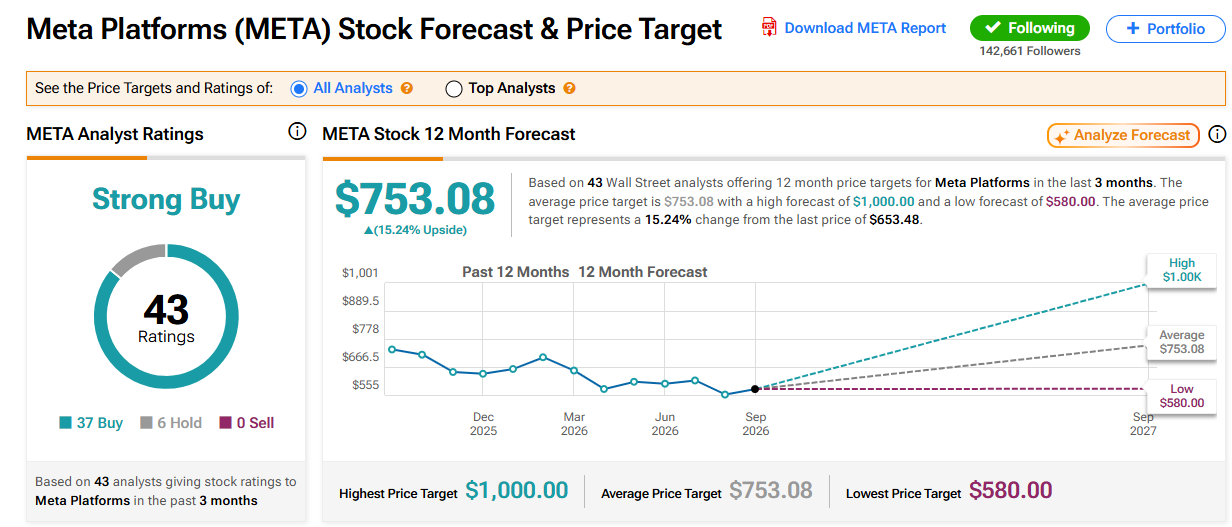Screen dimensions: 1232x527
Task: Click the plus icon on Portfolio button
Action: tap(1133, 28)
